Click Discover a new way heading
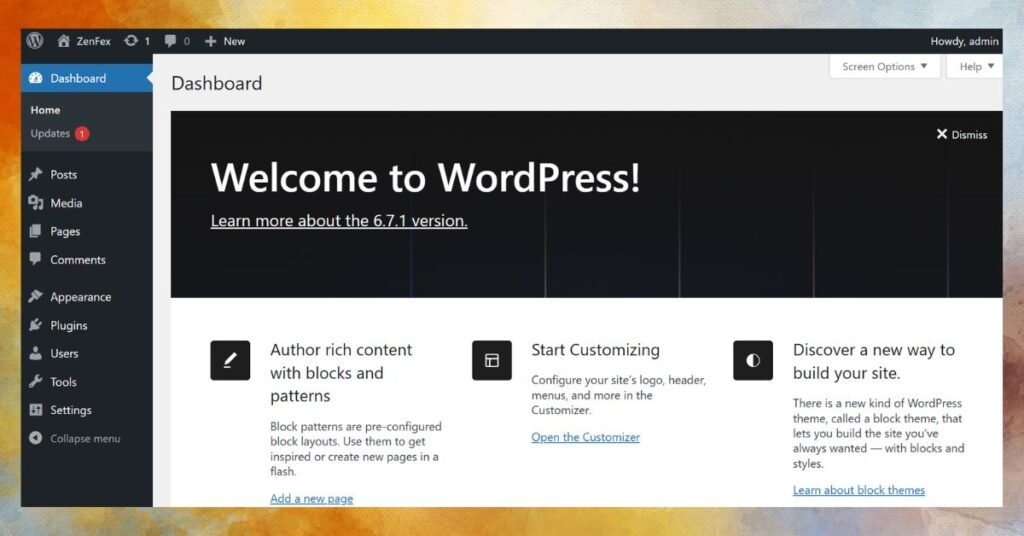The height and width of the screenshot is (536, 1024). click(874, 361)
